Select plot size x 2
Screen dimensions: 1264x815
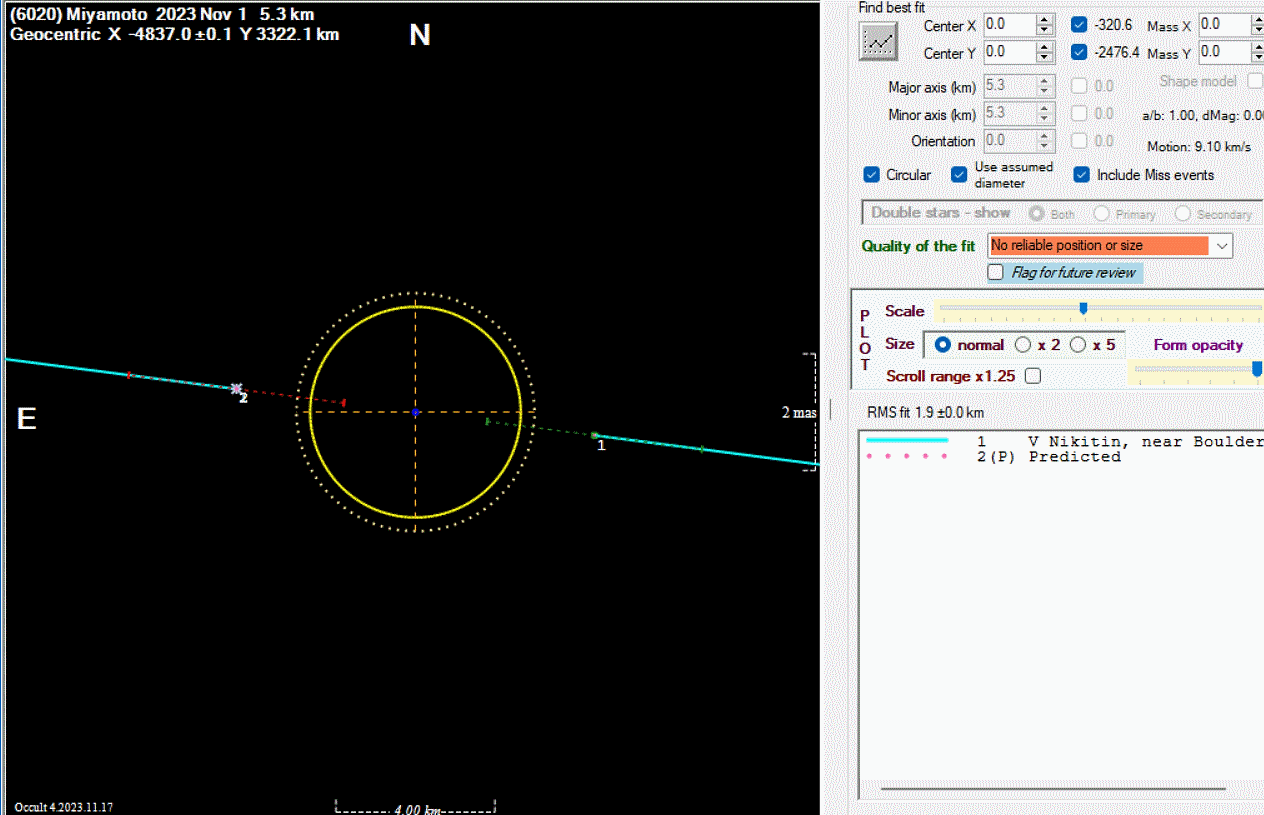(x=1023, y=345)
